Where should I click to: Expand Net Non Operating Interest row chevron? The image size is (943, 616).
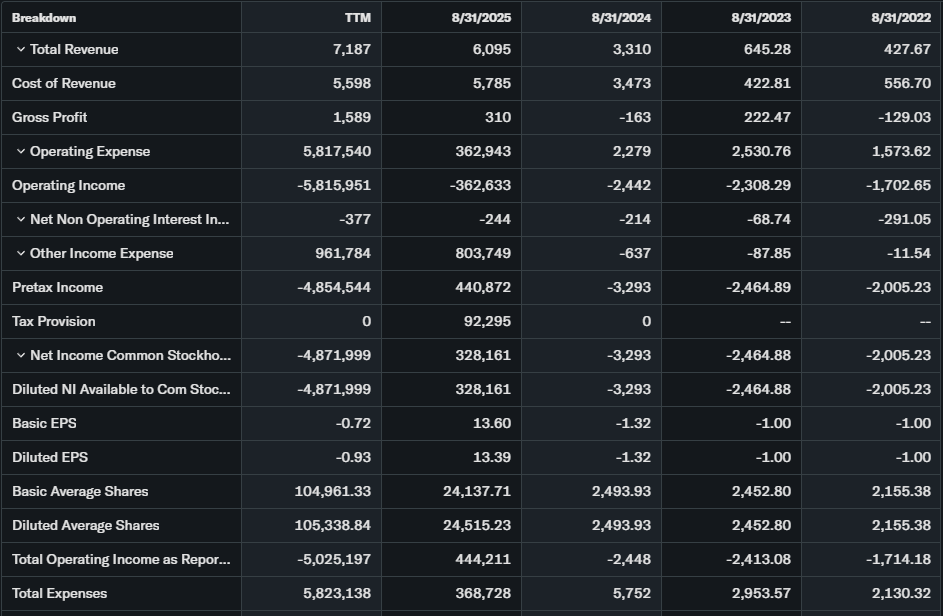[x=20, y=220]
